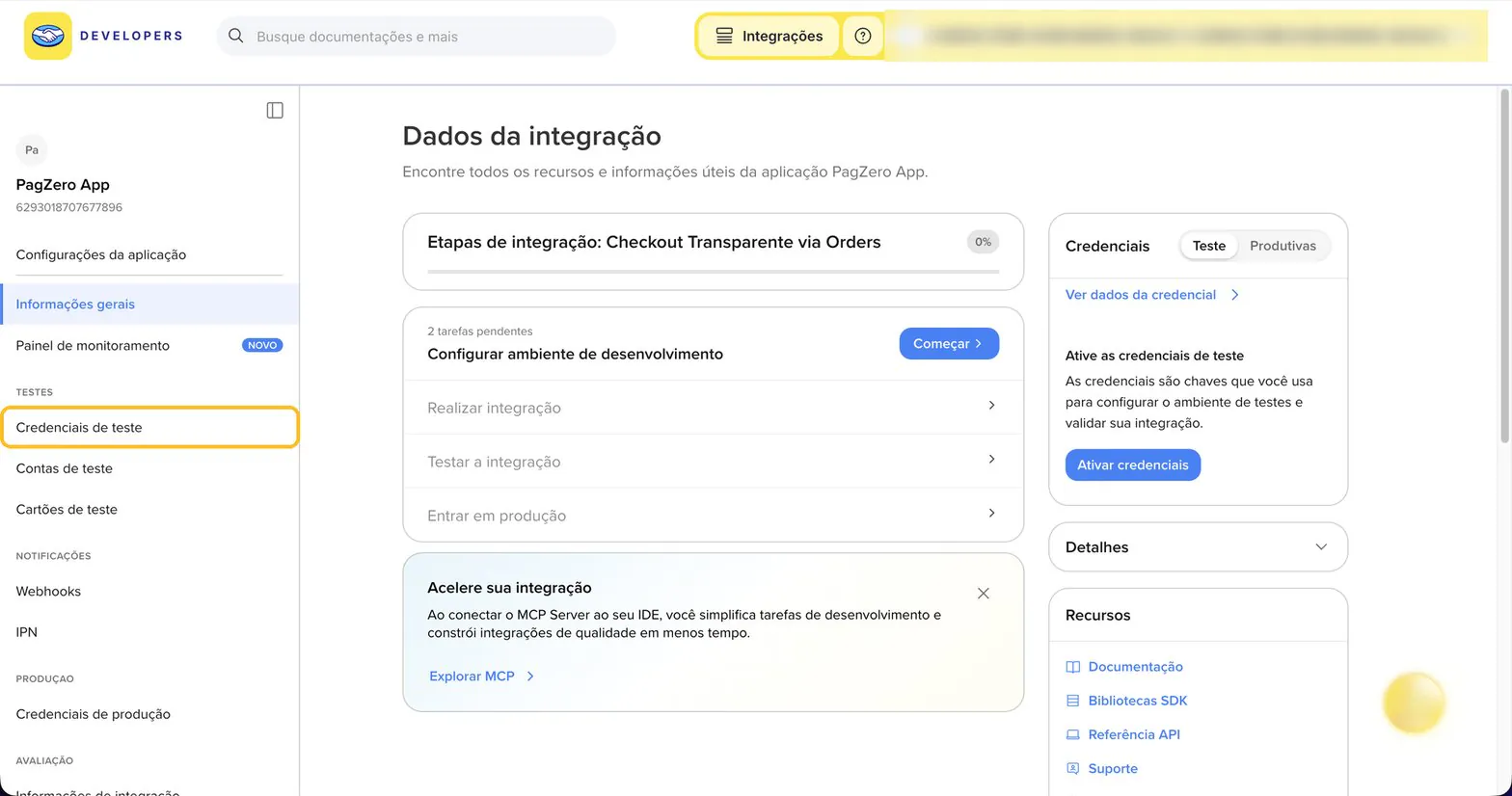Click the 0% integration progress bar
This screenshot has width=1512, height=796.
point(713,272)
